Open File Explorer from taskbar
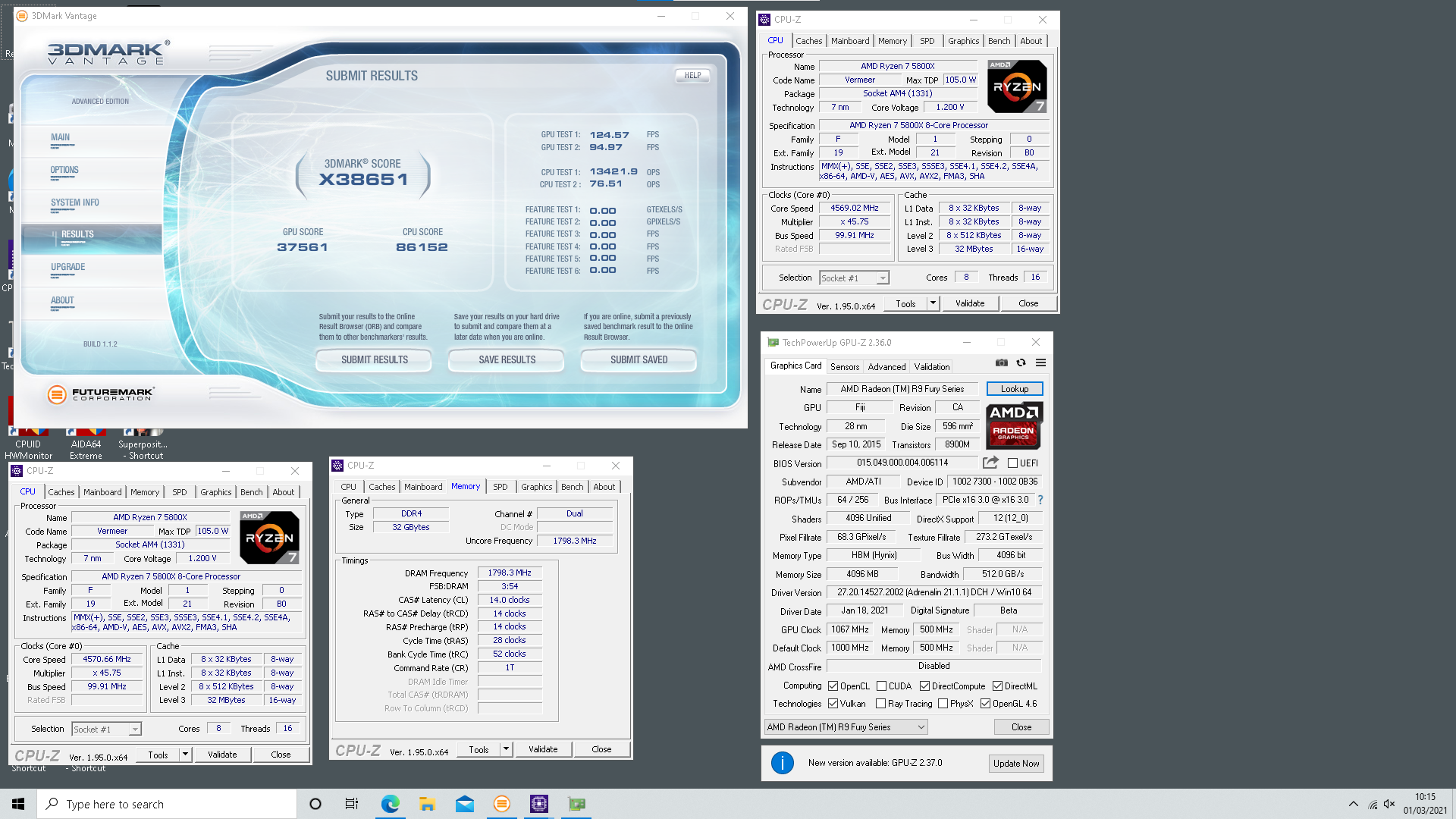Image resolution: width=1456 pixels, height=819 pixels. 427,804
